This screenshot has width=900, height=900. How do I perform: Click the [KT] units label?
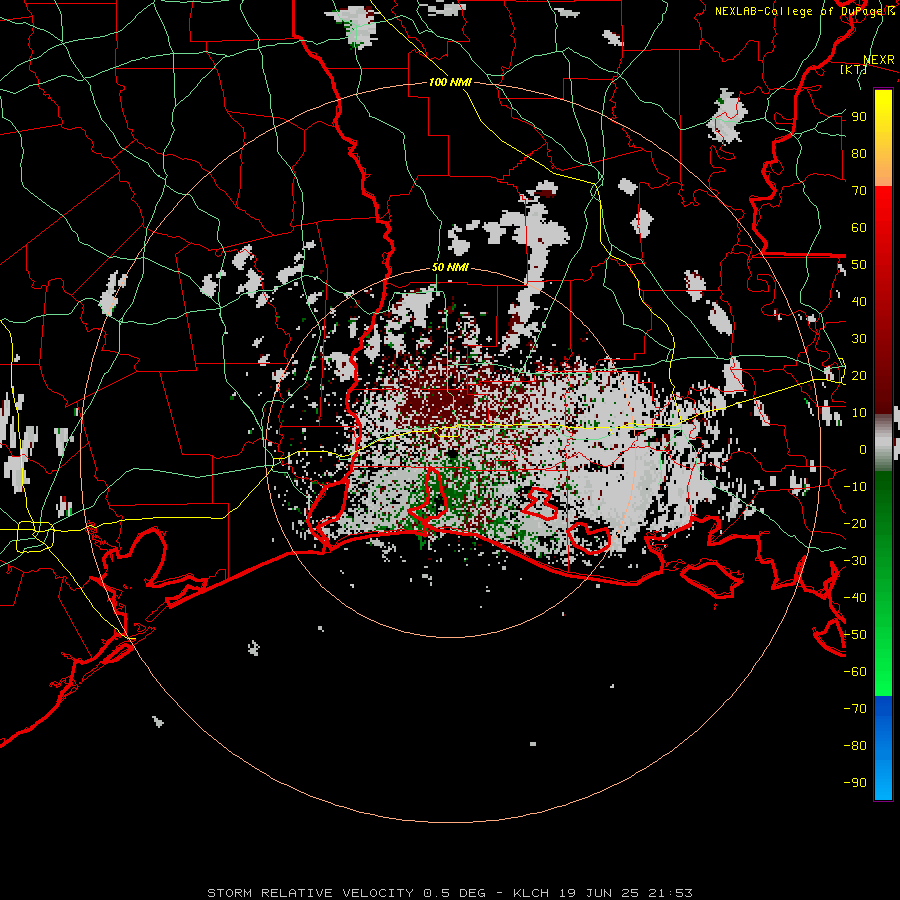pyautogui.click(x=854, y=70)
